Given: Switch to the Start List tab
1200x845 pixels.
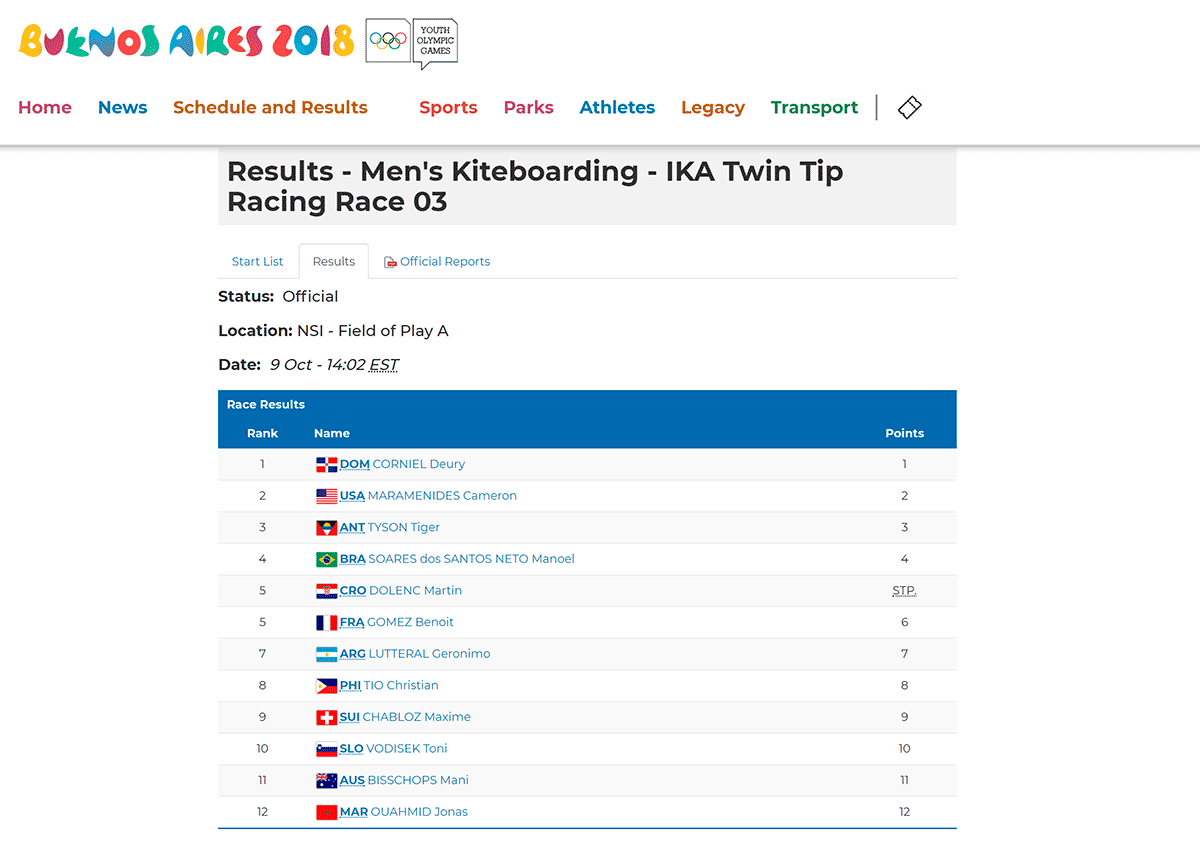Looking at the screenshot, I should (x=258, y=262).
